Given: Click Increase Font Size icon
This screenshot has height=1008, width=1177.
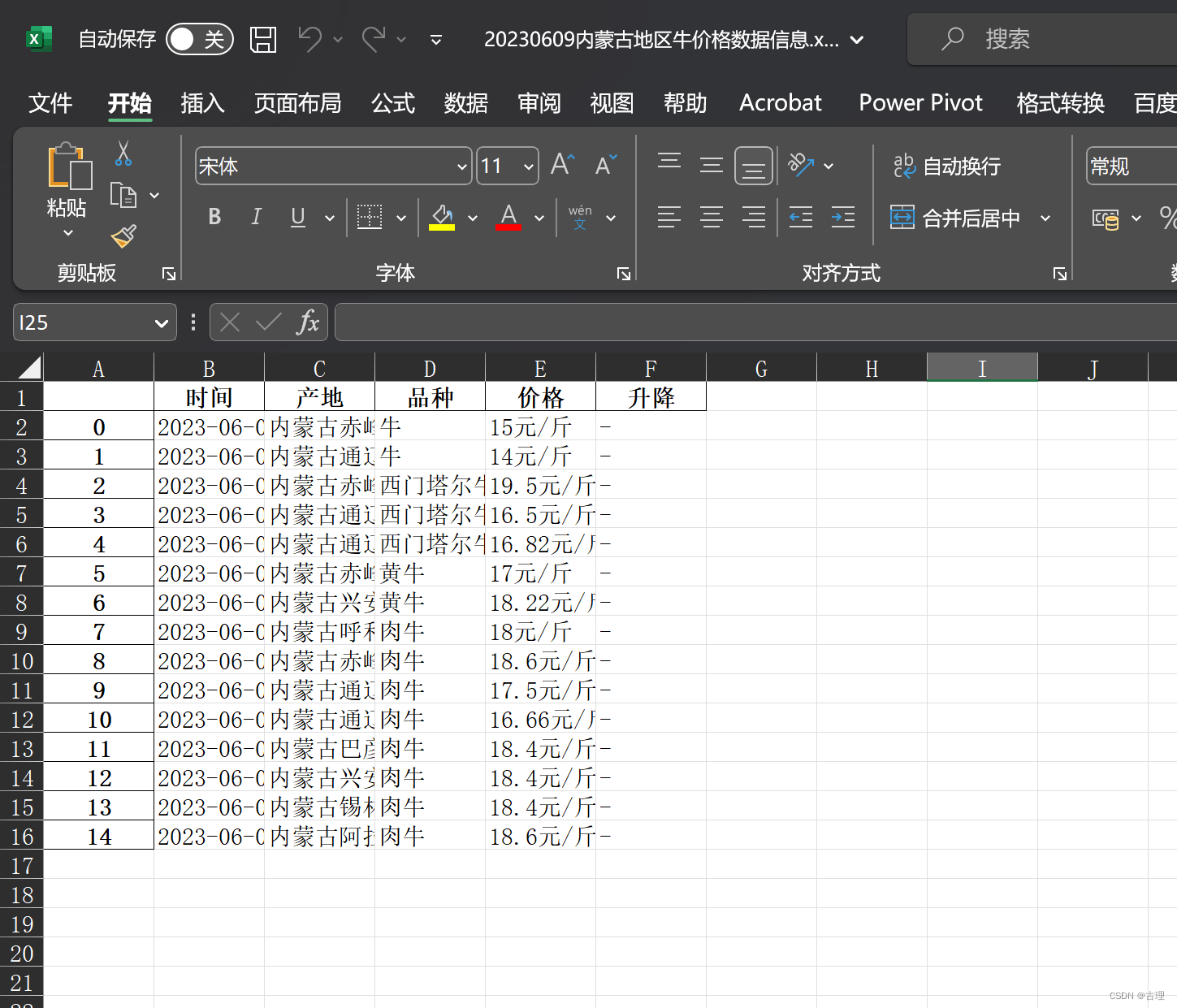Looking at the screenshot, I should (563, 165).
